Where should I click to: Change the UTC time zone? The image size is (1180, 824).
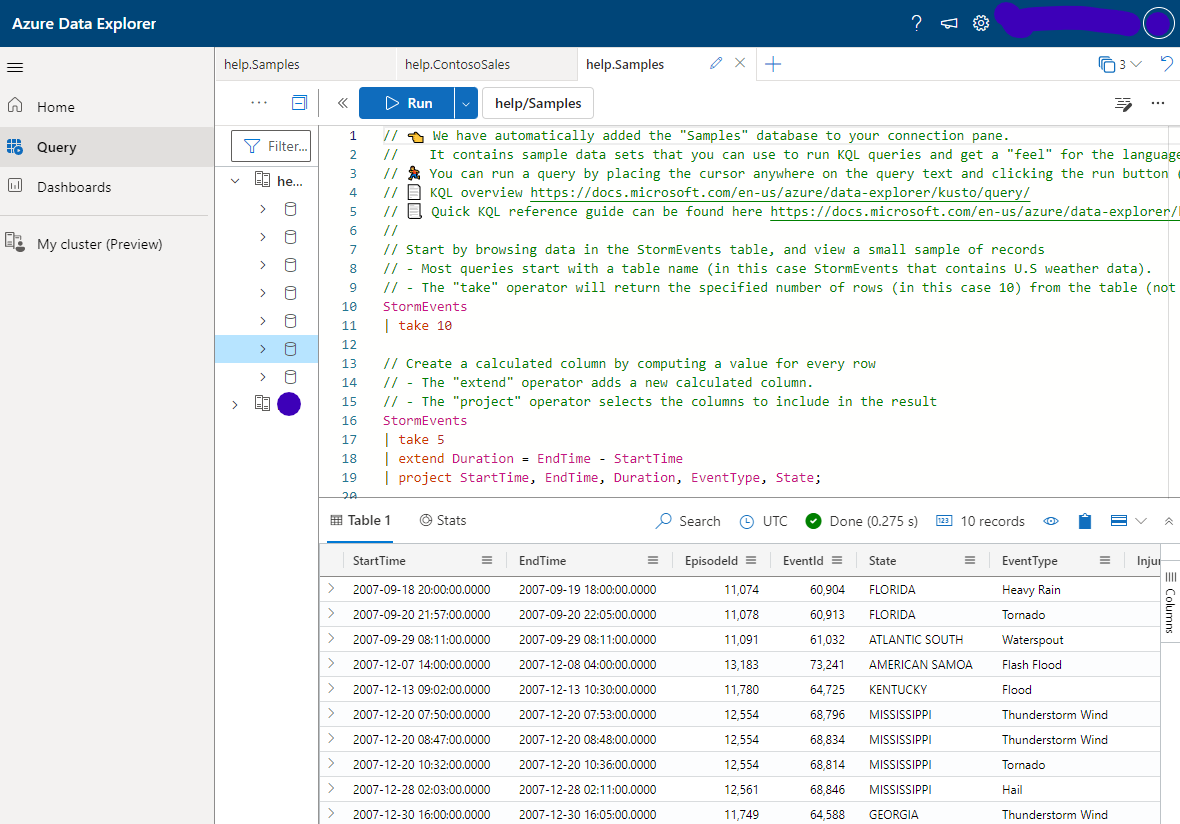[763, 521]
